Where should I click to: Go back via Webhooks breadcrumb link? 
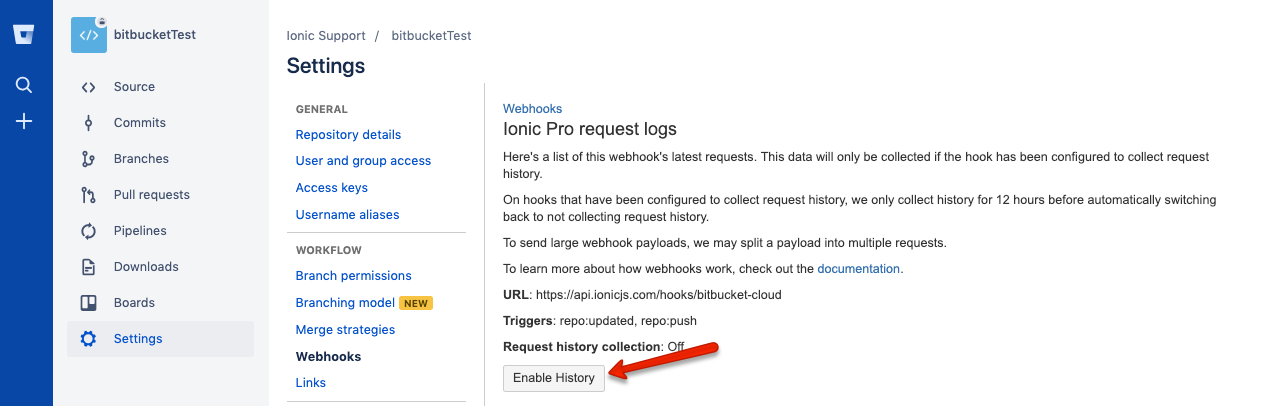click(x=532, y=108)
